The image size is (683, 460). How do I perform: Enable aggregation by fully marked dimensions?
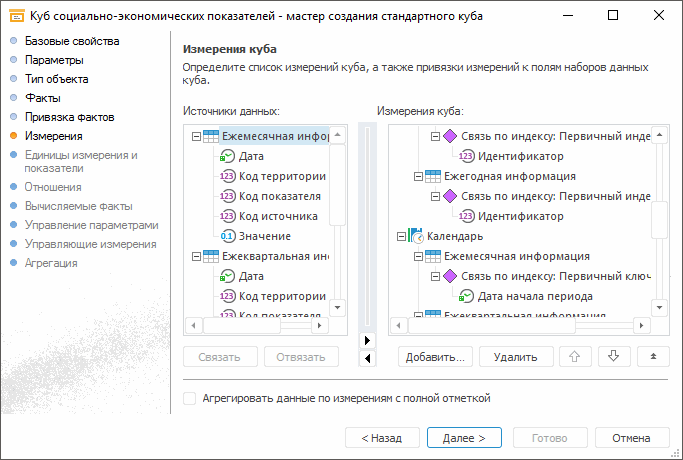[190, 398]
